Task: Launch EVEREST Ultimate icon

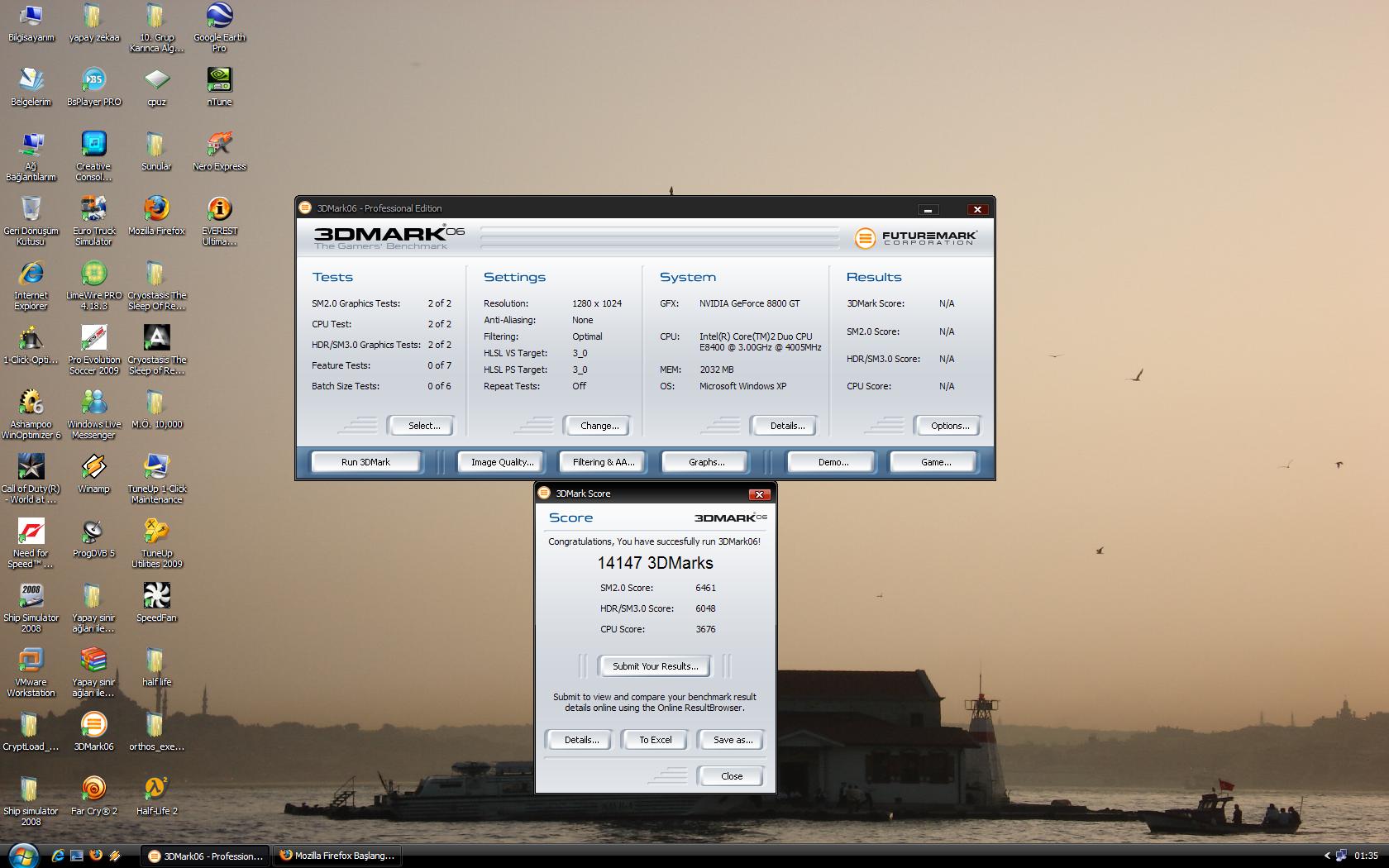Action: click(219, 221)
